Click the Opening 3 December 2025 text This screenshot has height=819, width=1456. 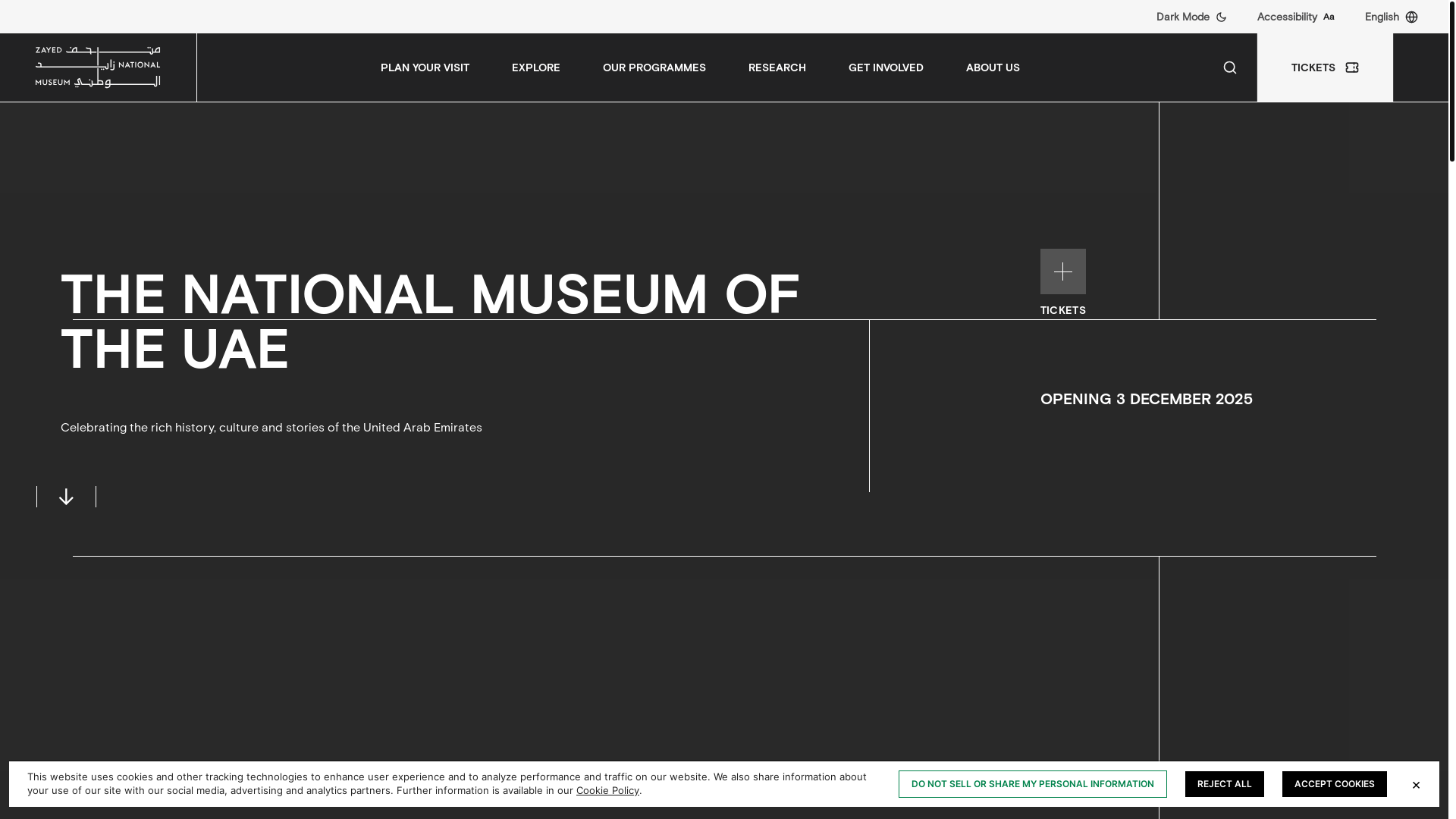(1147, 399)
